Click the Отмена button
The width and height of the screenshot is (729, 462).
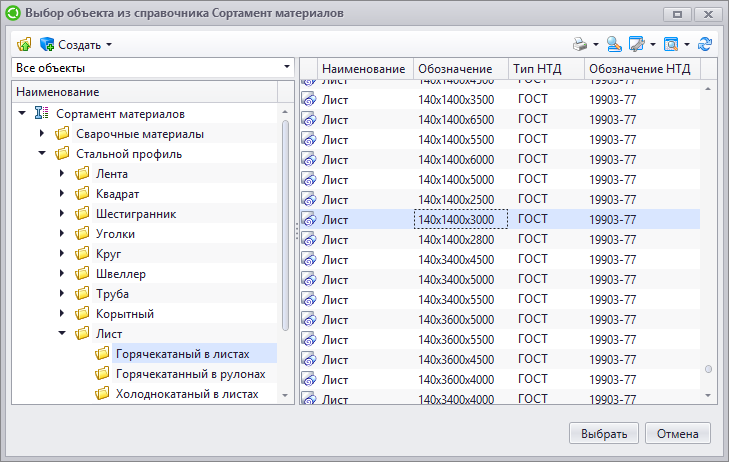(x=677, y=433)
